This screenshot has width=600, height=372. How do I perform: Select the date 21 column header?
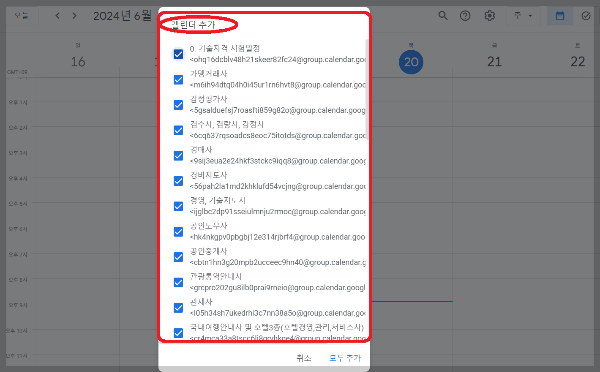494,62
